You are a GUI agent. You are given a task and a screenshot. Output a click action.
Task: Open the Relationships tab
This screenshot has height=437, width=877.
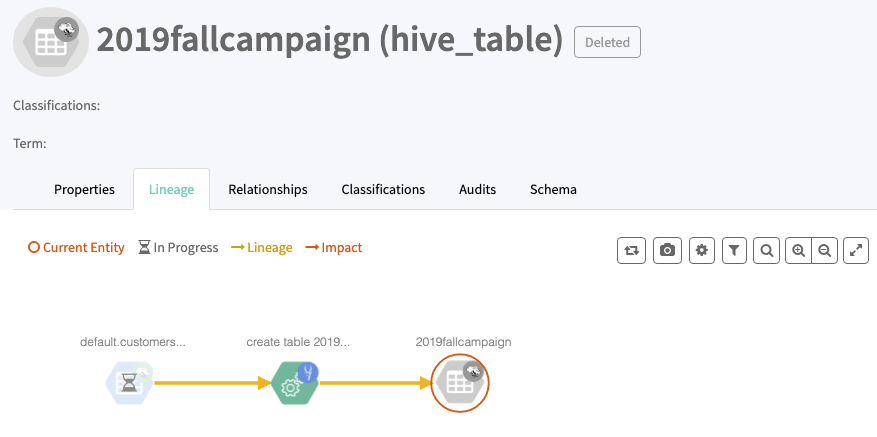267,189
